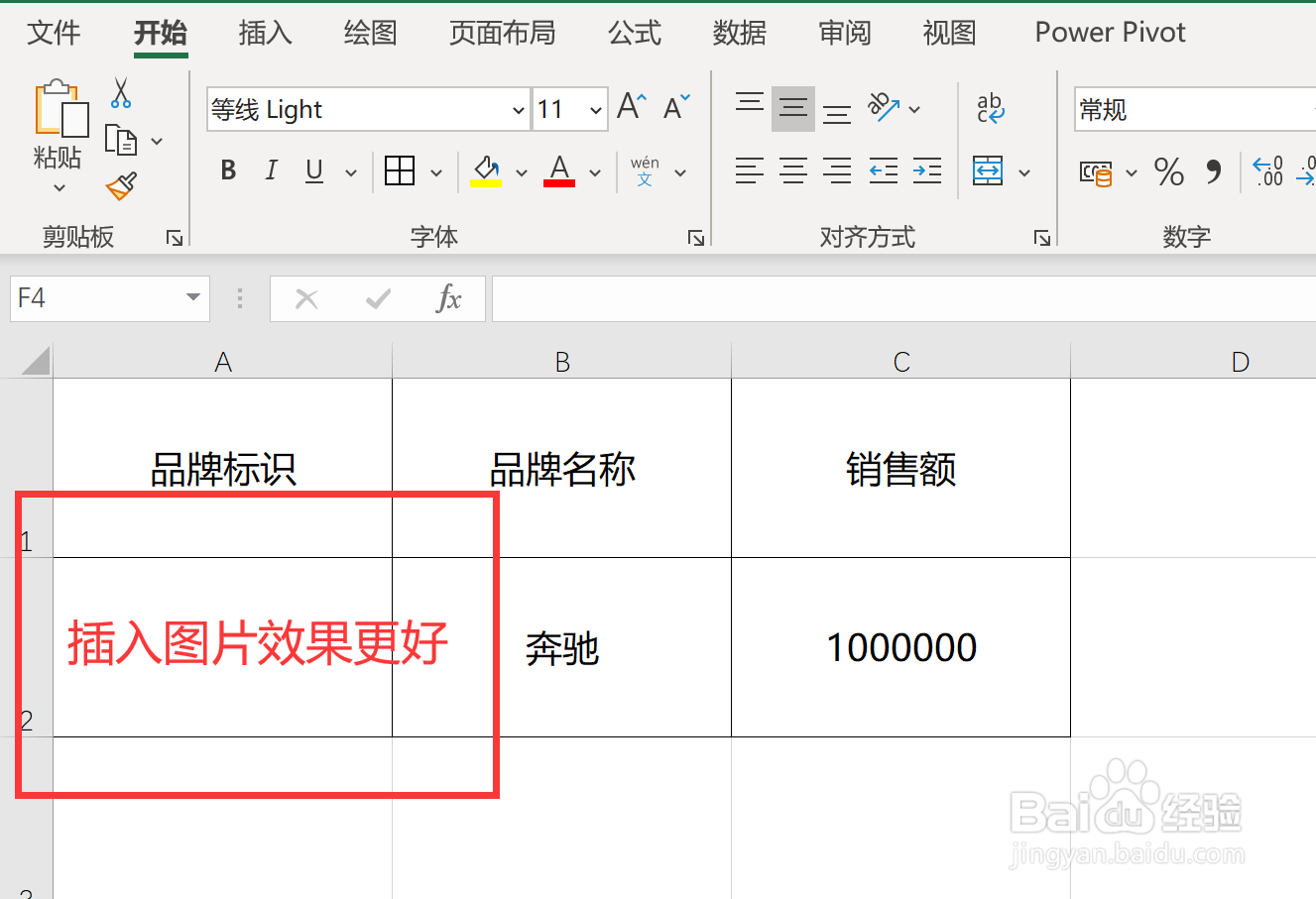Click the Insert Function (fx) icon
Image resolution: width=1316 pixels, height=899 pixels.
pyautogui.click(x=449, y=298)
